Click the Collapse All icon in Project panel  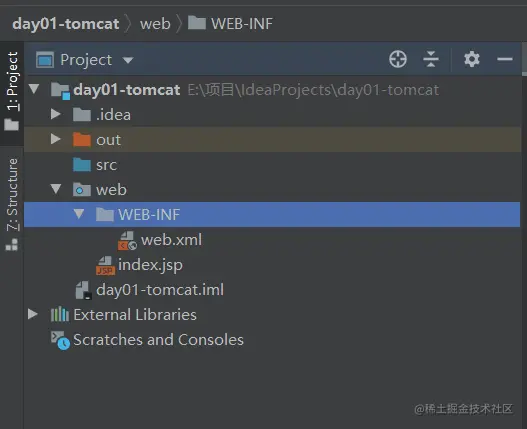[x=431, y=59]
